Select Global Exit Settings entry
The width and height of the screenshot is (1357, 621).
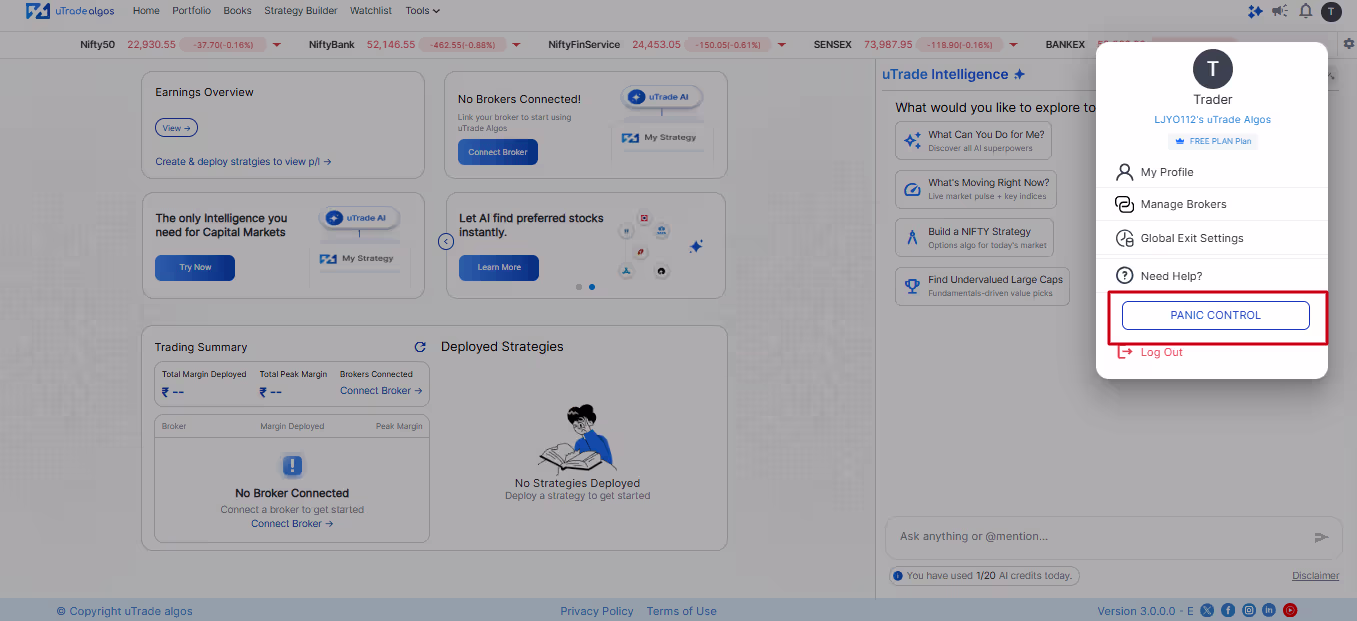click(x=1212, y=238)
